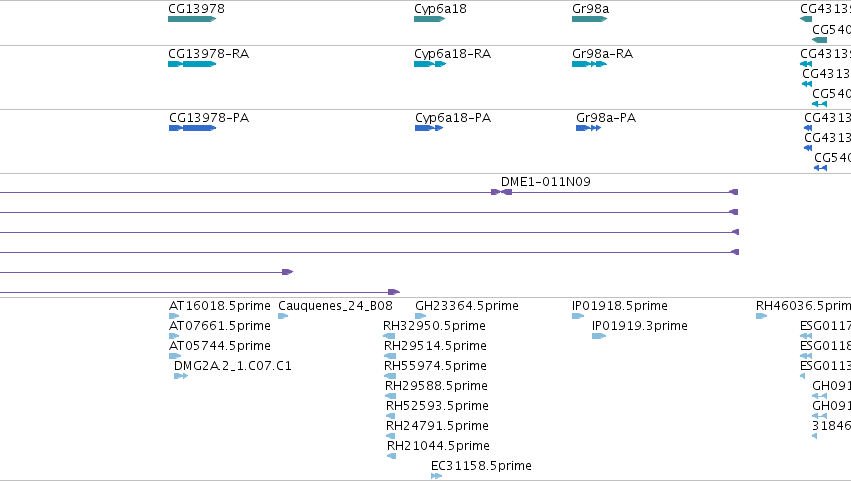Select the teal Gr98a gene arrow
Screen dimensions: 851x481
point(589,19)
